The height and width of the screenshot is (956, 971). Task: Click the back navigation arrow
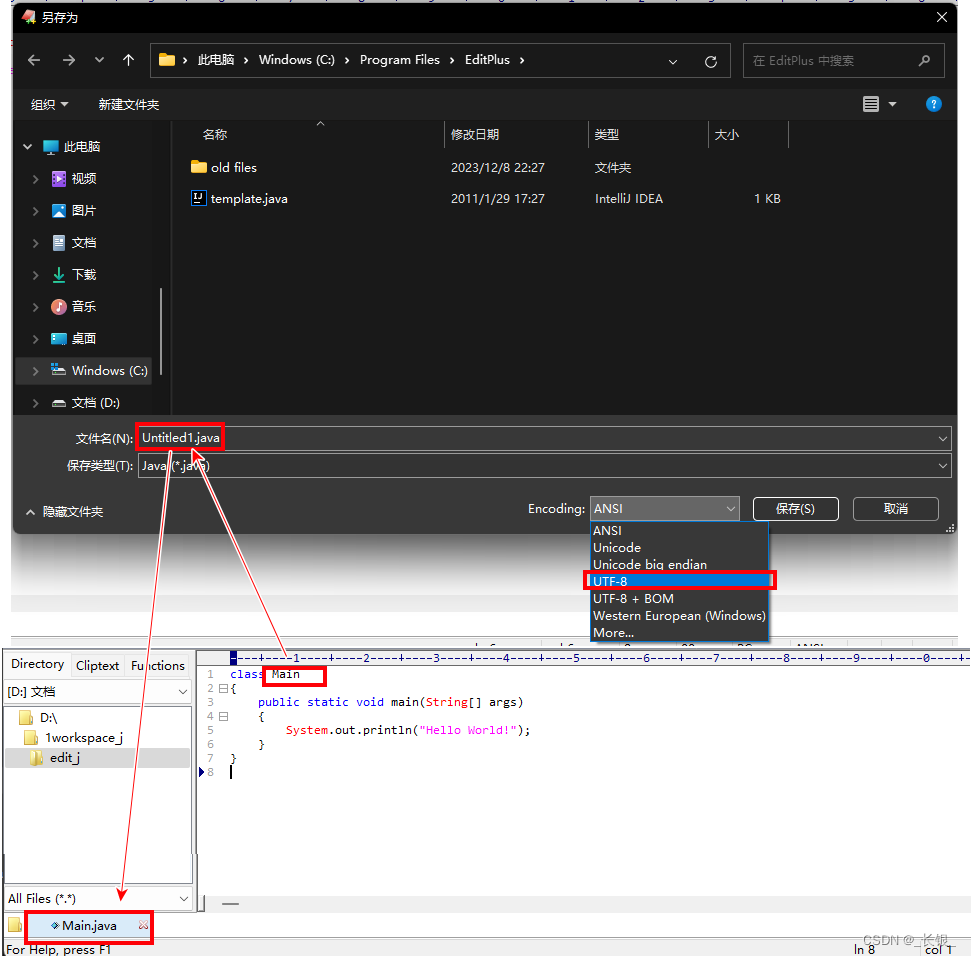point(33,60)
